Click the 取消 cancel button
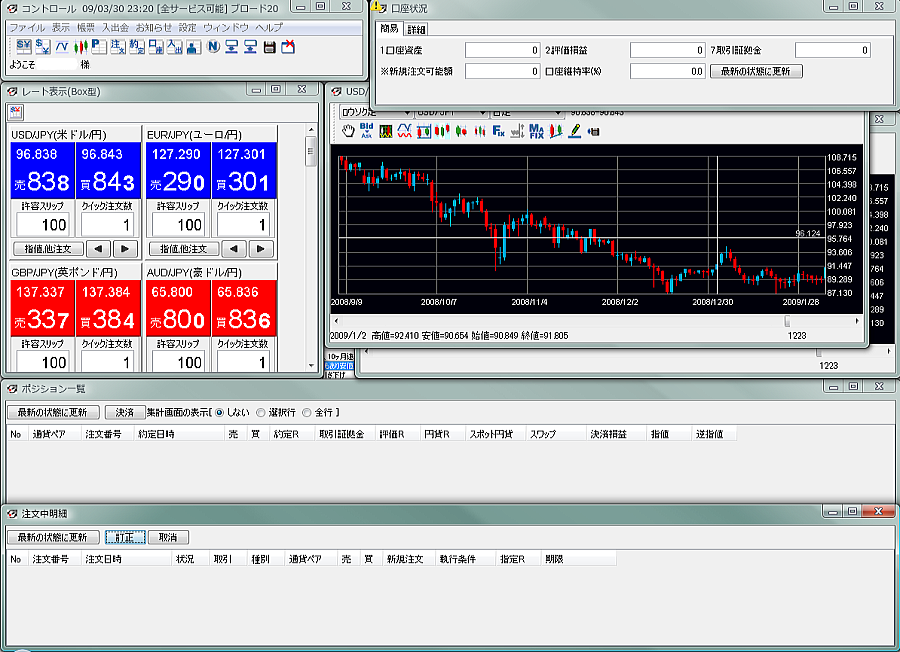The width and height of the screenshot is (900, 652). coord(168,537)
